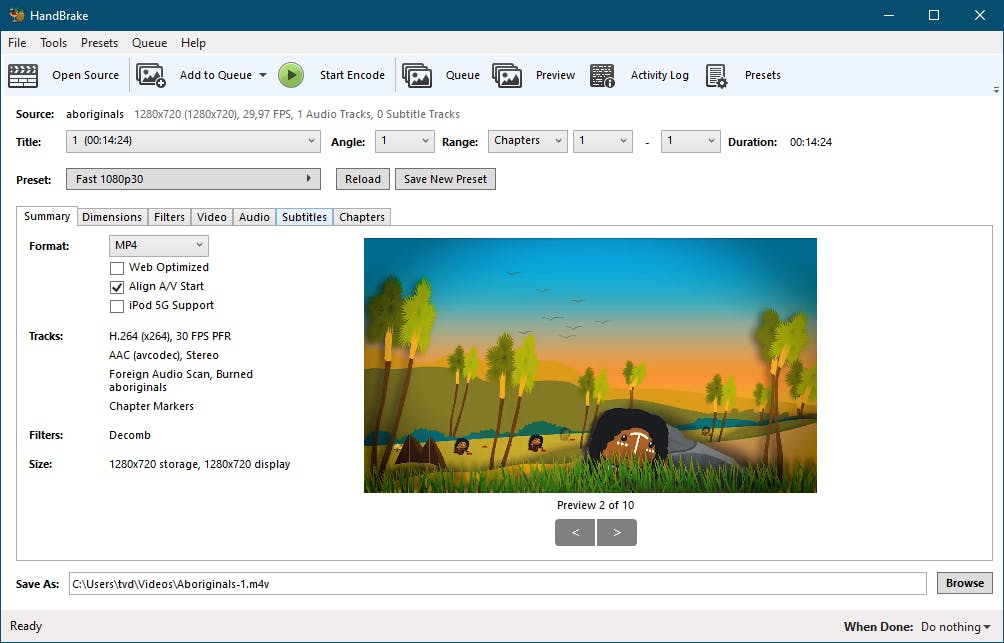Open the end chapter dropdown

(x=690, y=141)
